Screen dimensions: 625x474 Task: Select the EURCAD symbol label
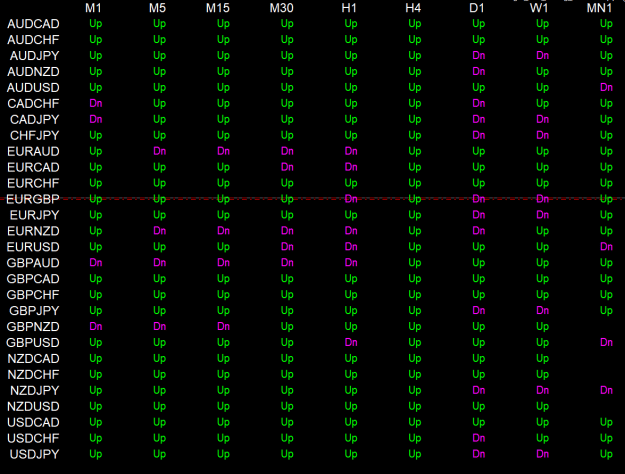(33, 167)
